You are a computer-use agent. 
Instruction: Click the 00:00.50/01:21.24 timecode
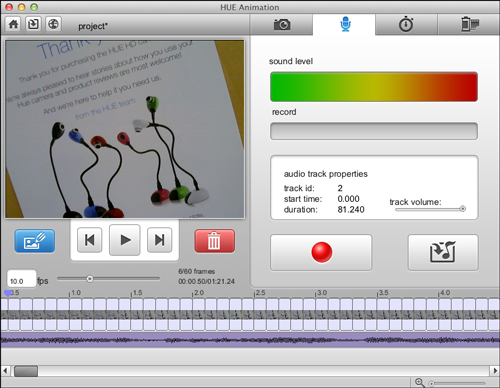(x=206, y=282)
